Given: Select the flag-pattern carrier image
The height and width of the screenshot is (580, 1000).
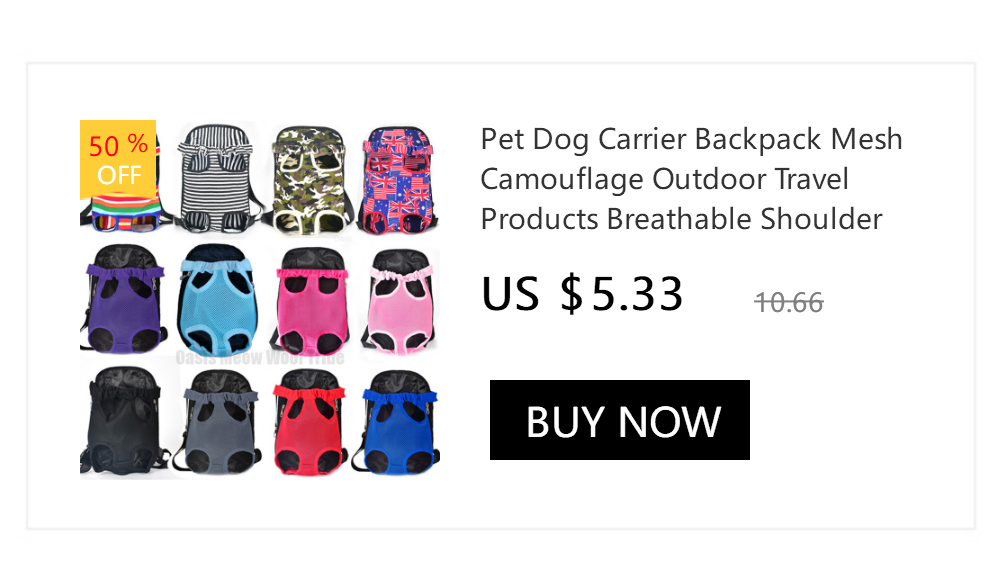Looking at the screenshot, I should (x=398, y=180).
